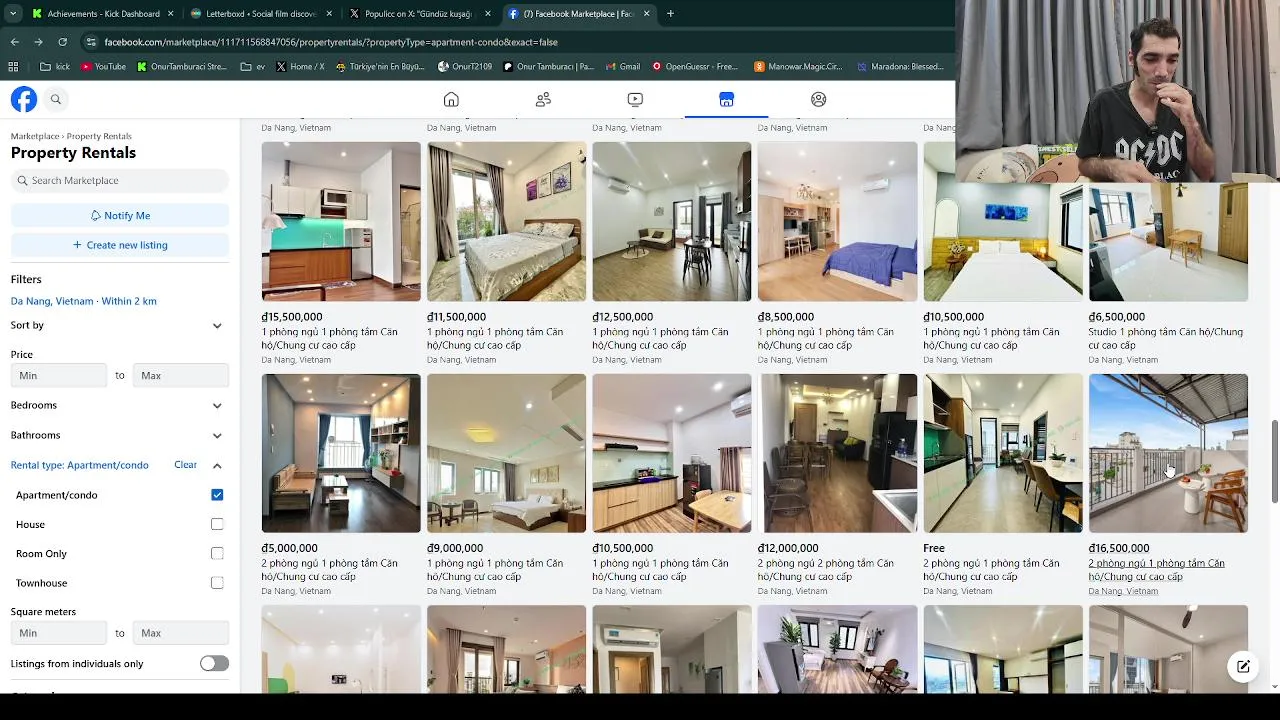
Task: Select the Marketplace icon in top nav
Action: [x=726, y=99]
